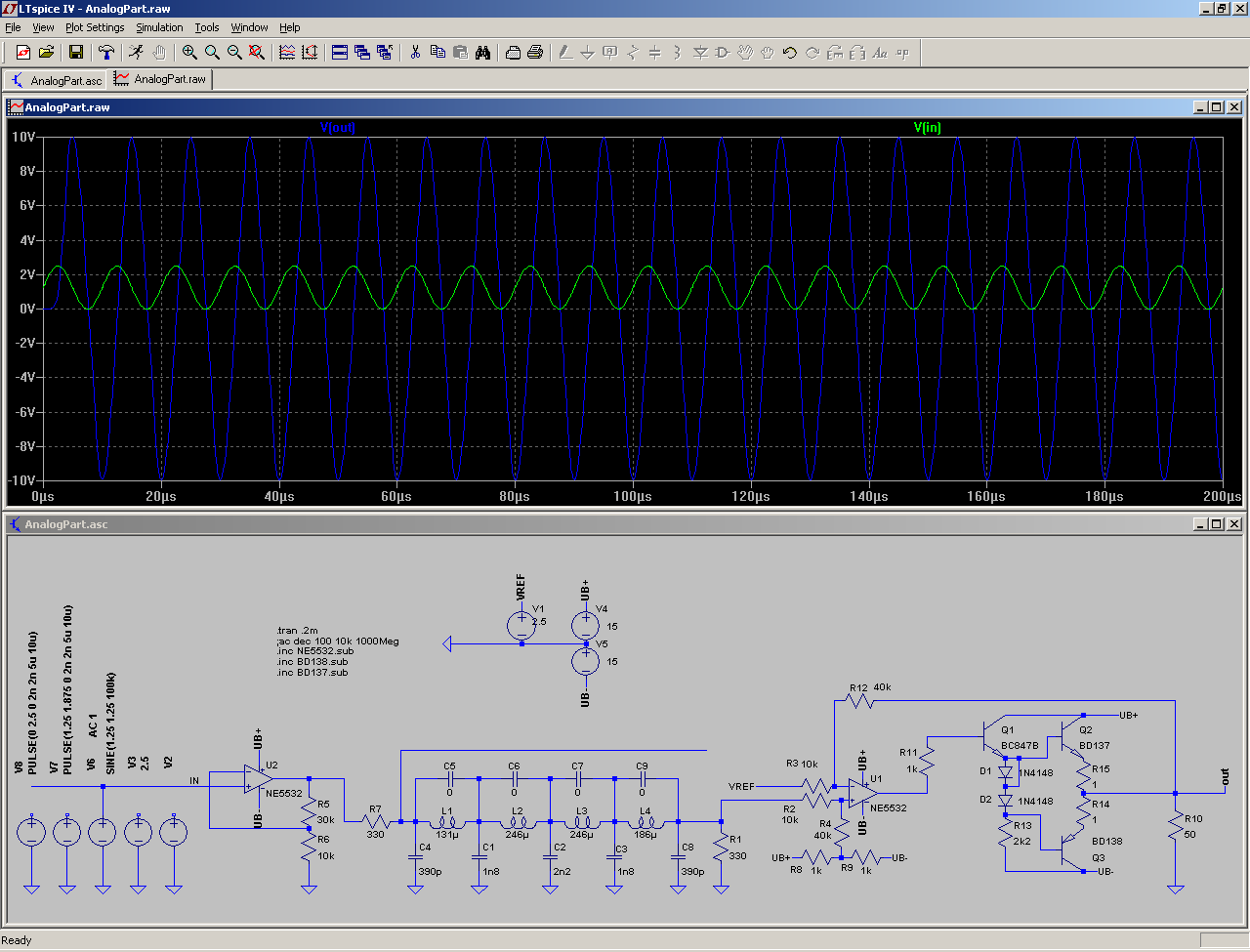Click the New Schematic toolbar icon

23,52
